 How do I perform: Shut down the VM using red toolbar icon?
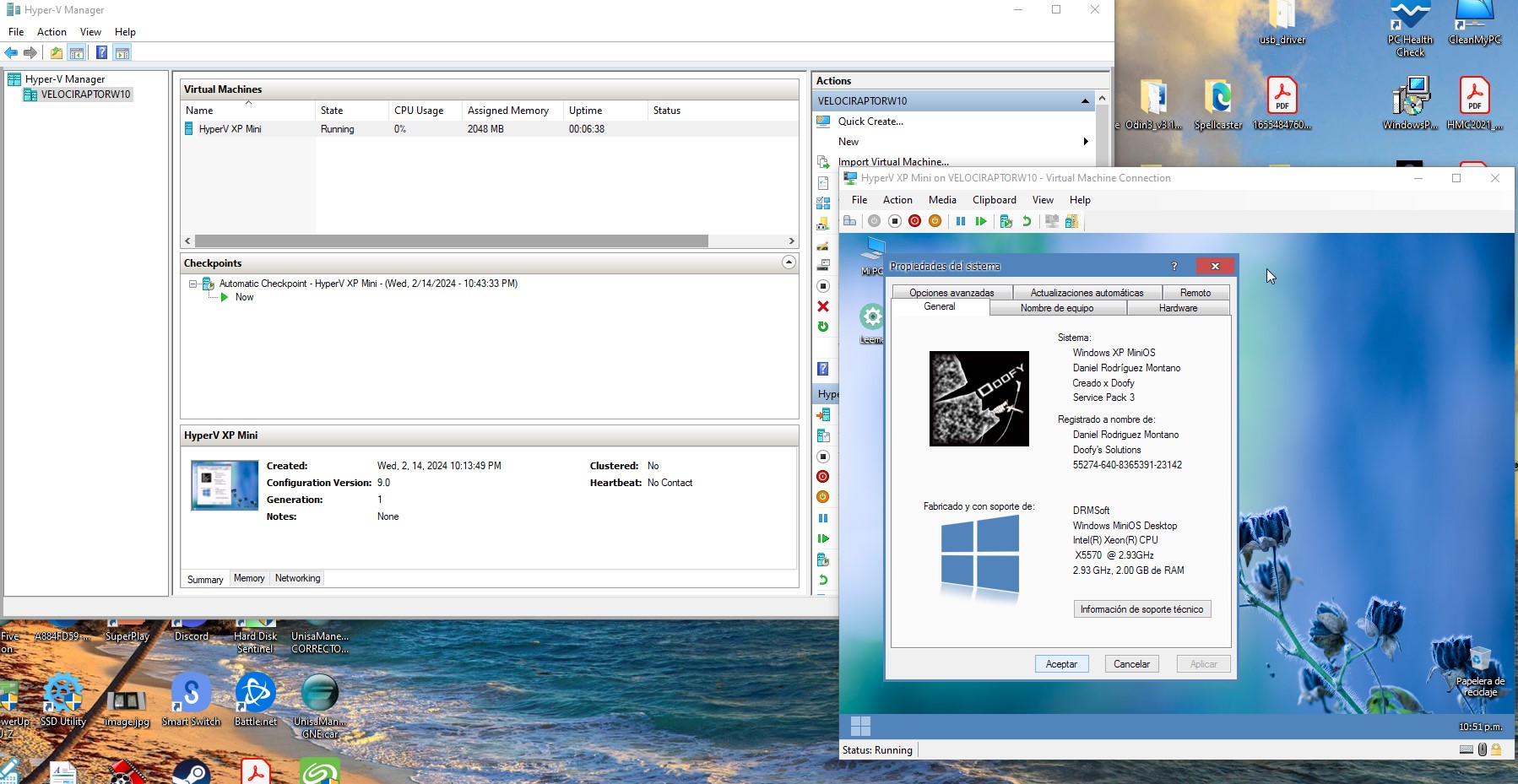click(914, 221)
